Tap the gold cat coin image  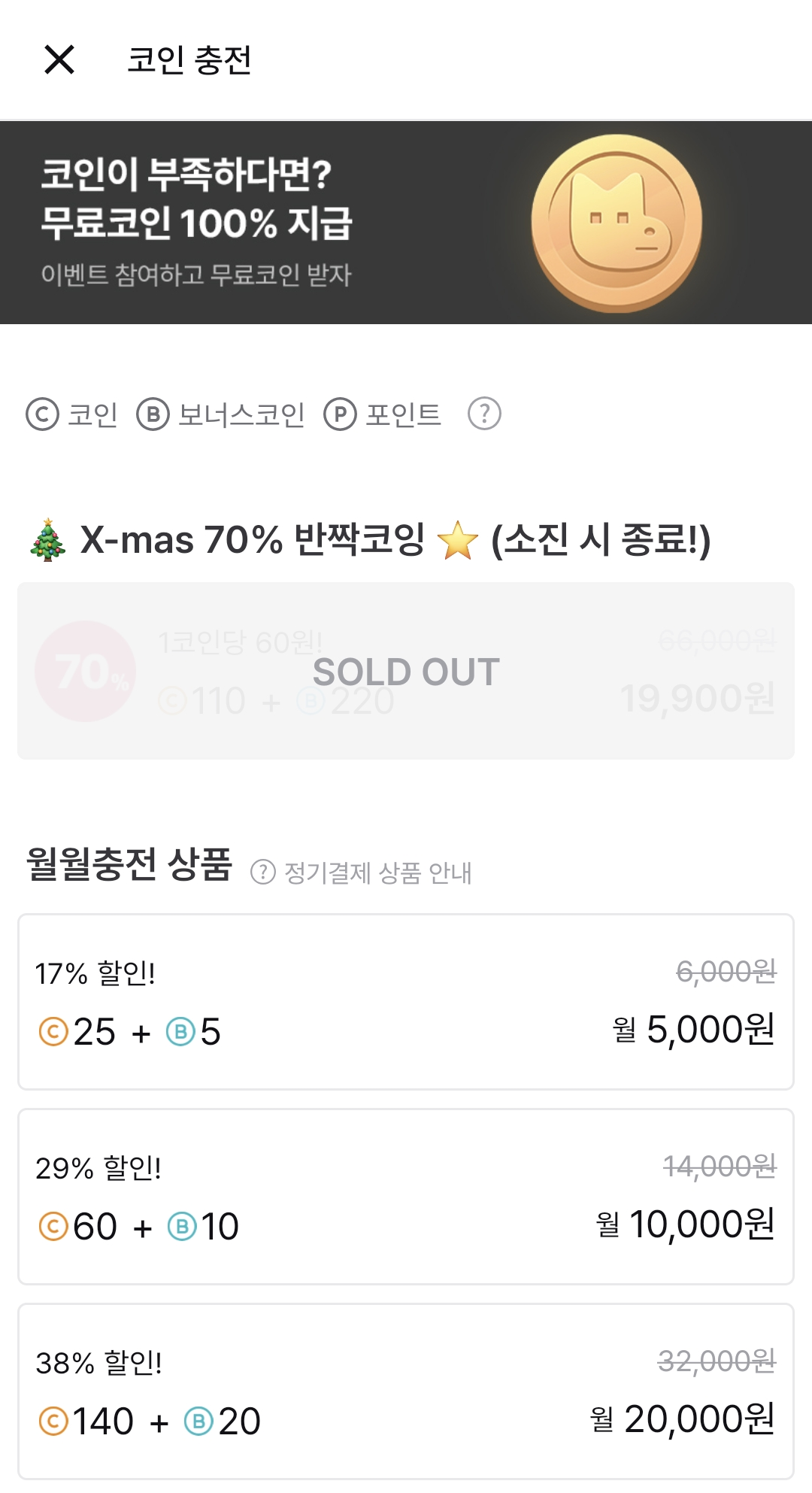click(617, 223)
